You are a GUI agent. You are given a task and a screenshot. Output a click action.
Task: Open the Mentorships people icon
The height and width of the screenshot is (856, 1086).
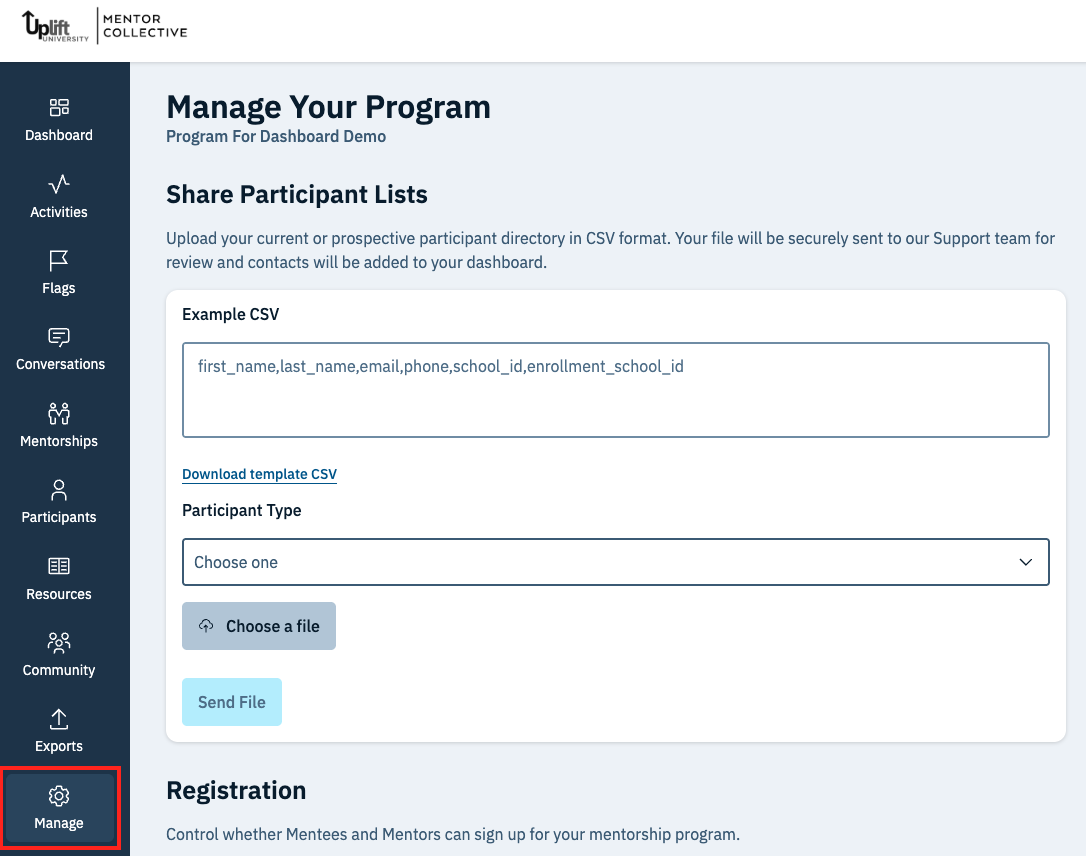point(59,413)
